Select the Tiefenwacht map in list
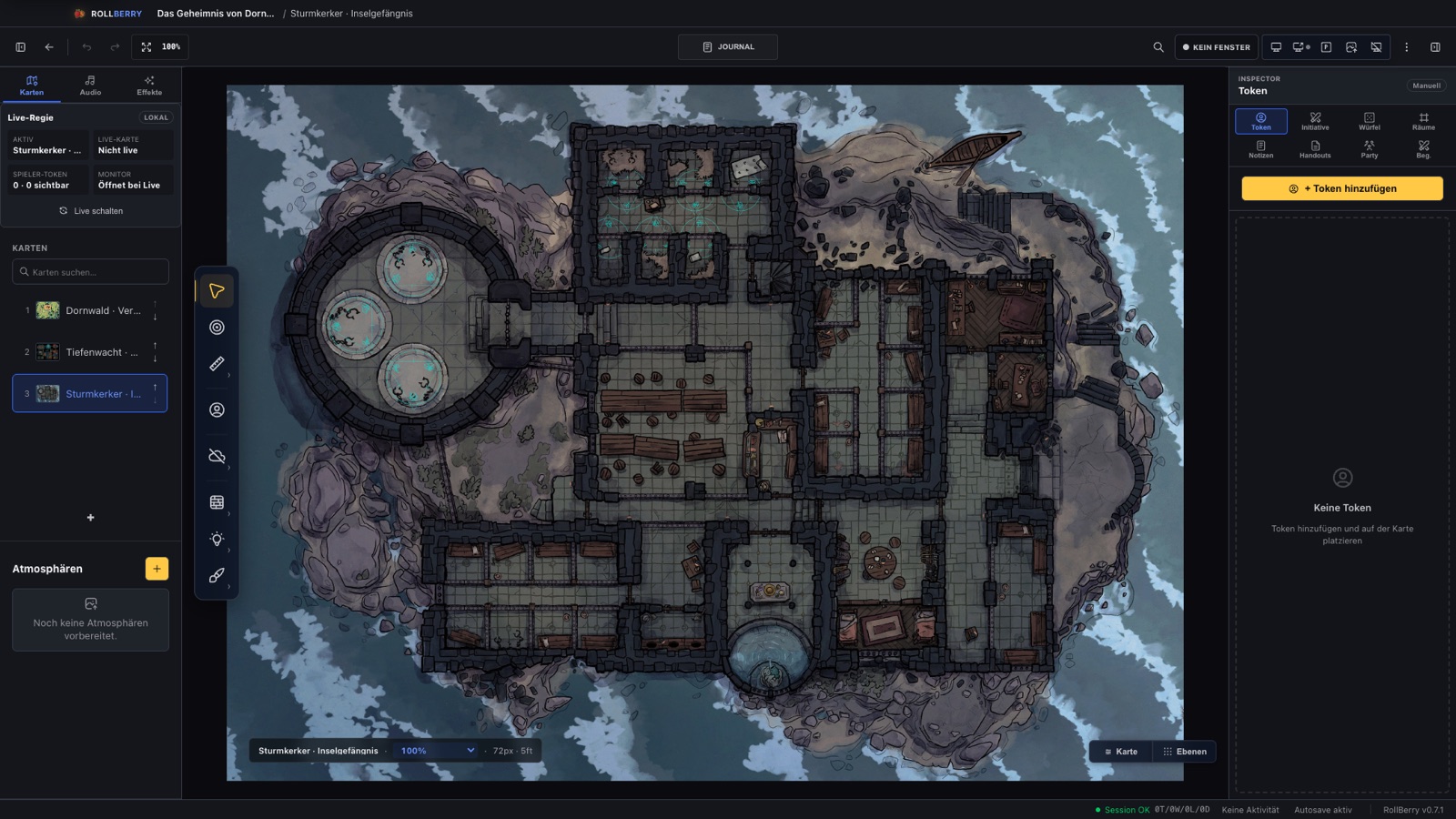This screenshot has height=819, width=1456. click(90, 352)
